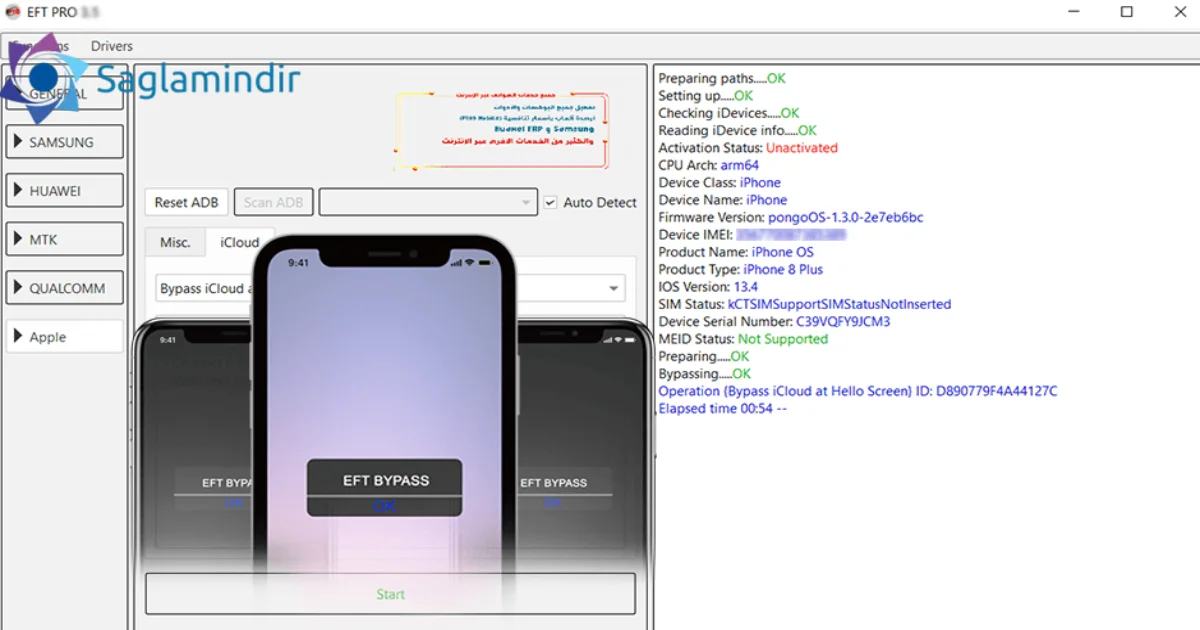The height and width of the screenshot is (630, 1200).
Task: Click the Scan ADB button
Action: (x=273, y=202)
